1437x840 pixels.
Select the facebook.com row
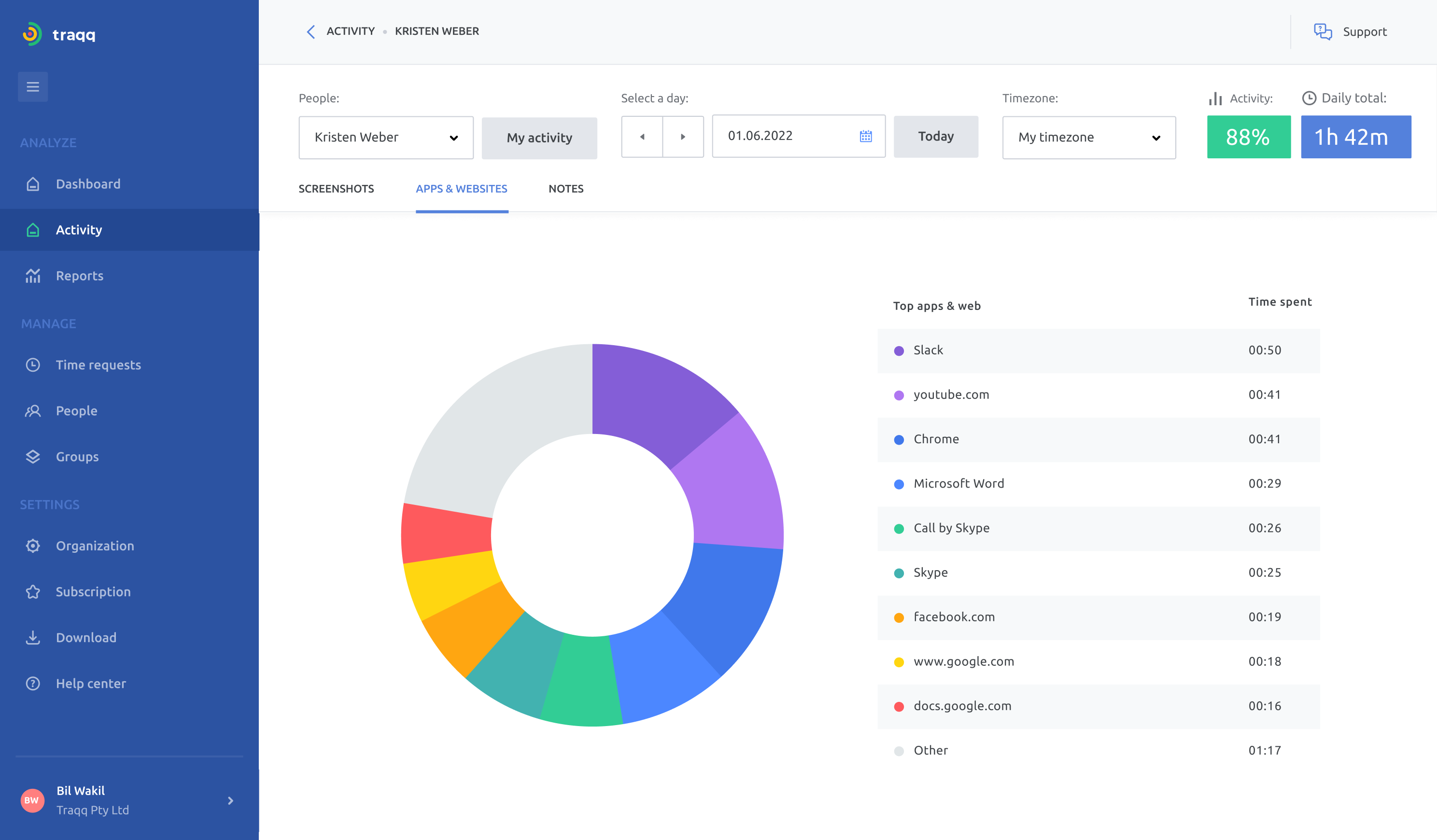tap(1099, 617)
